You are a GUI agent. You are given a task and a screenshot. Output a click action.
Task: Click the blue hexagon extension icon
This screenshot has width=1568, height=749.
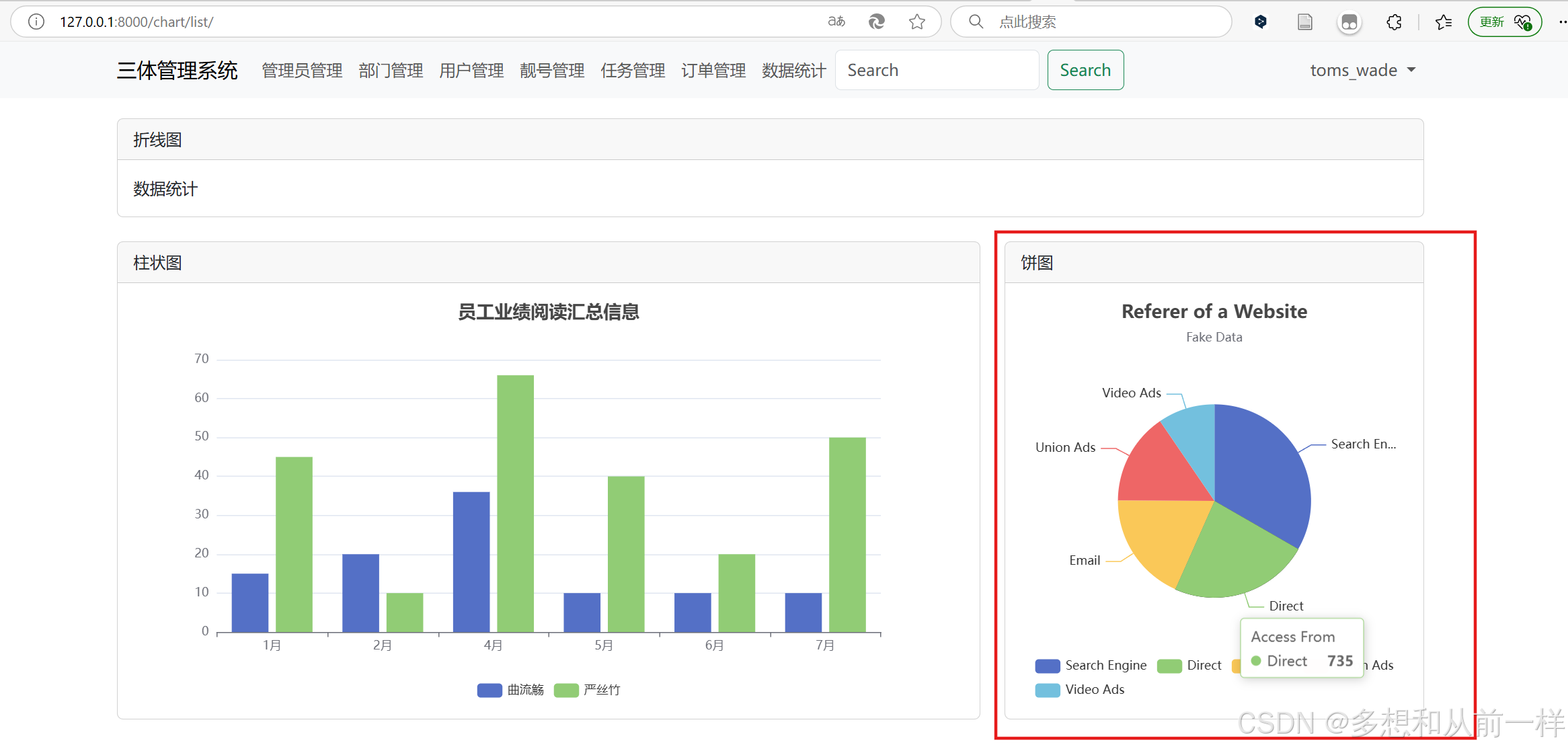tap(1261, 22)
